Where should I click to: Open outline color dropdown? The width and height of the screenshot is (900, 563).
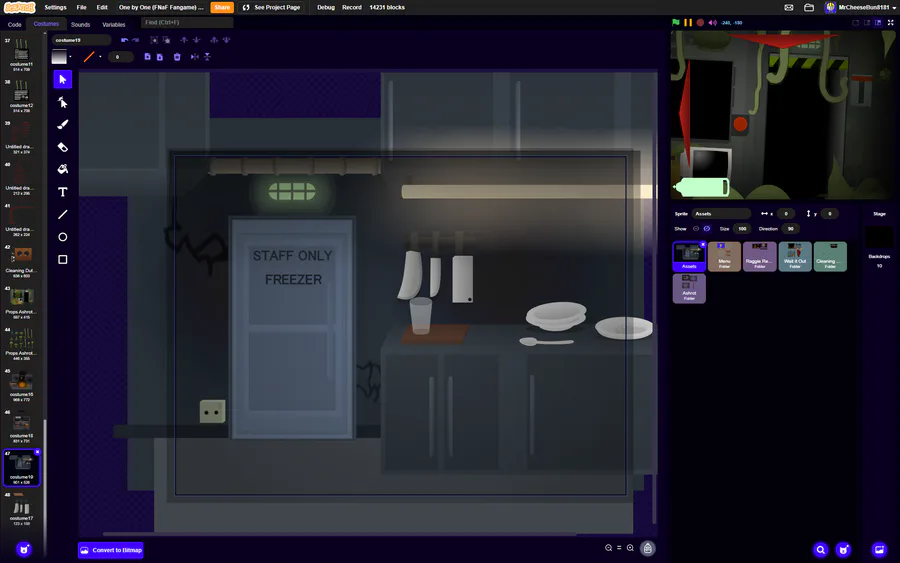(100, 57)
